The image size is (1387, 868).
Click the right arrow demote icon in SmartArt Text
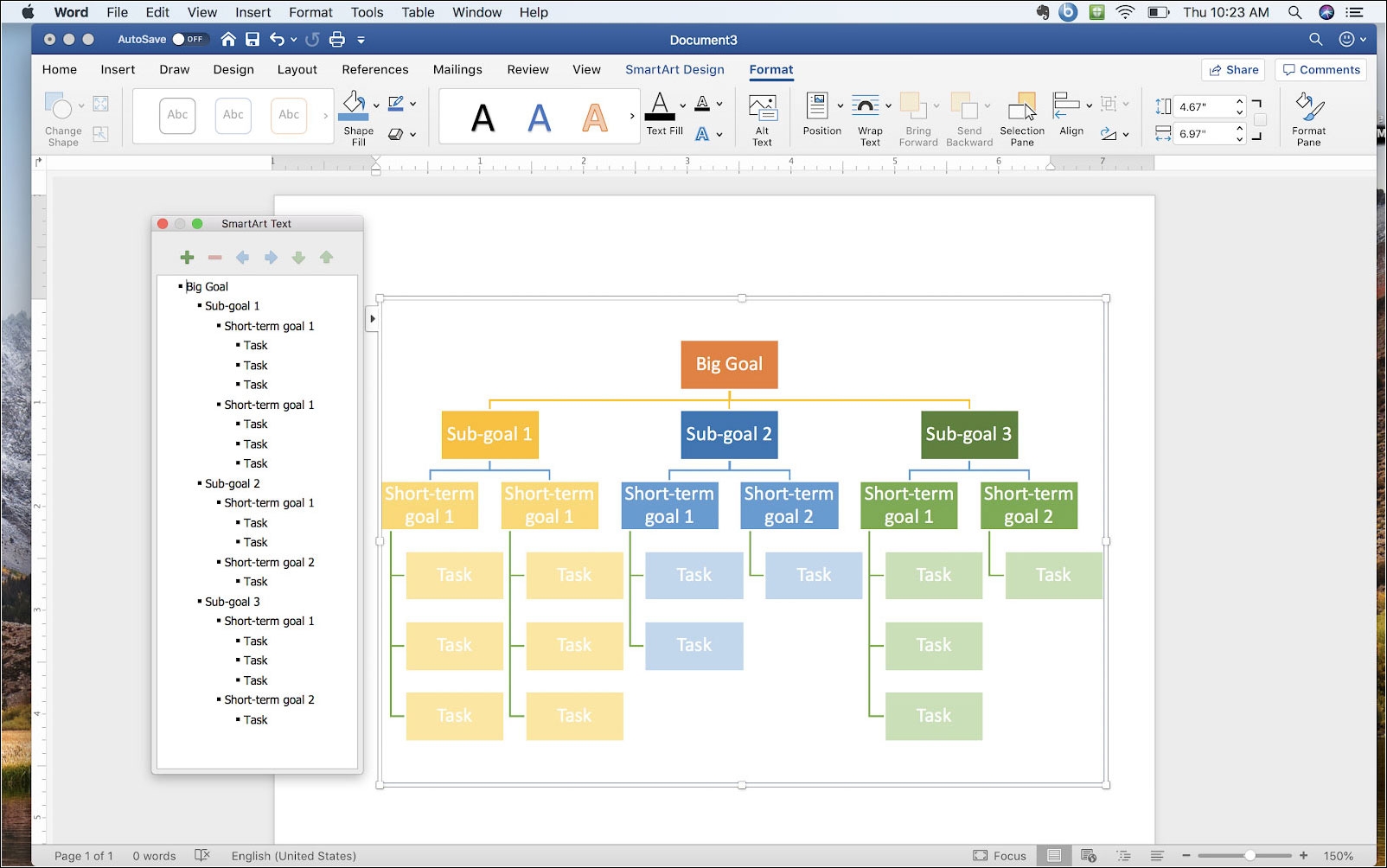(271, 258)
